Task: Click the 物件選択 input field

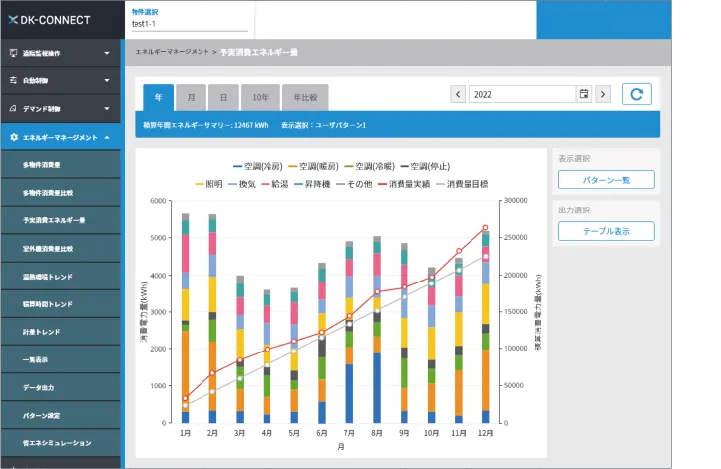Action: (189, 23)
